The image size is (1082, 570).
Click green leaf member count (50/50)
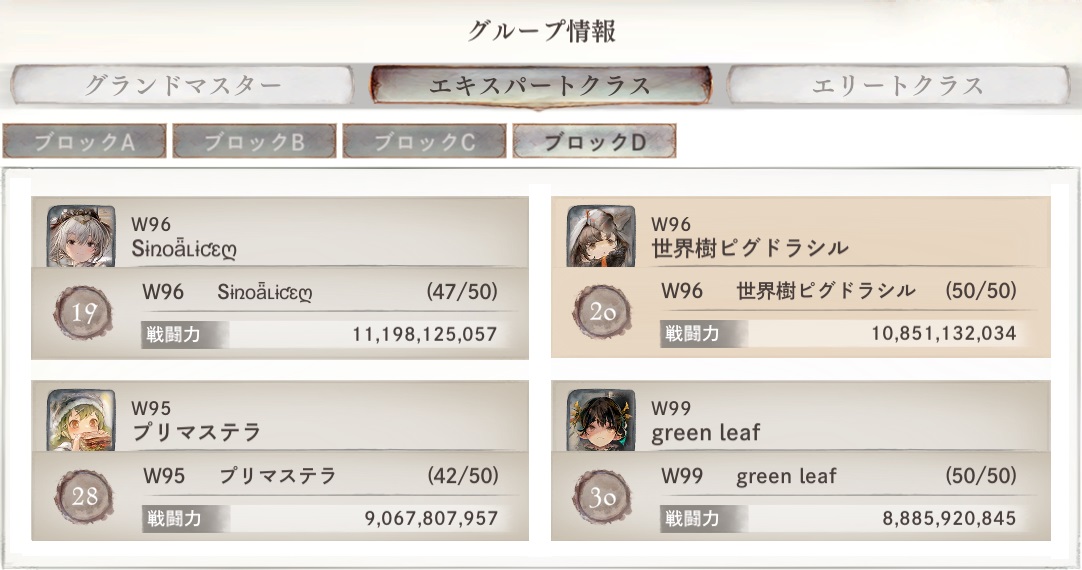980,476
